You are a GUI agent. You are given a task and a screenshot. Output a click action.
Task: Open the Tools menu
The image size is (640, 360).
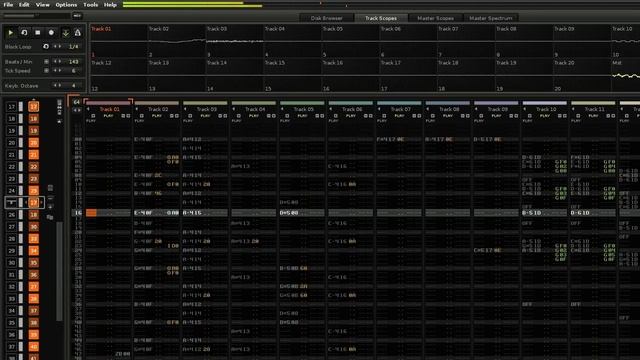(x=91, y=5)
